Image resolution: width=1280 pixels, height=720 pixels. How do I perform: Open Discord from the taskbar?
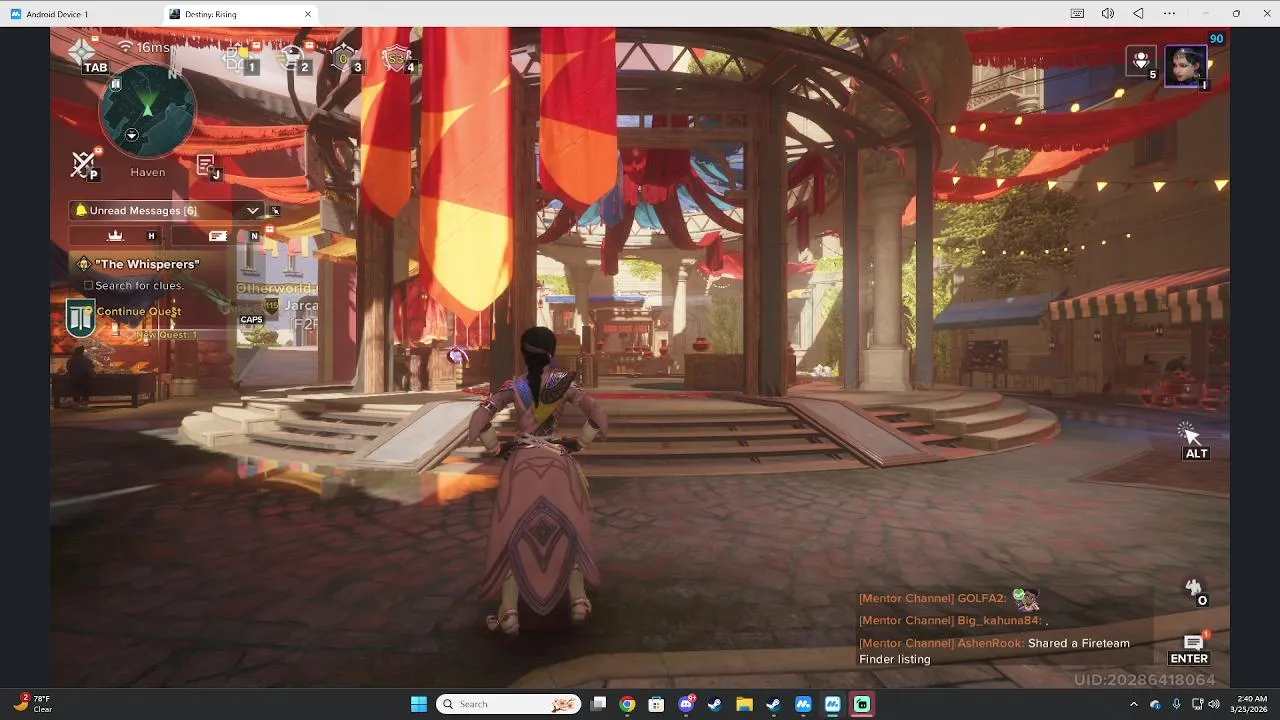(x=686, y=704)
